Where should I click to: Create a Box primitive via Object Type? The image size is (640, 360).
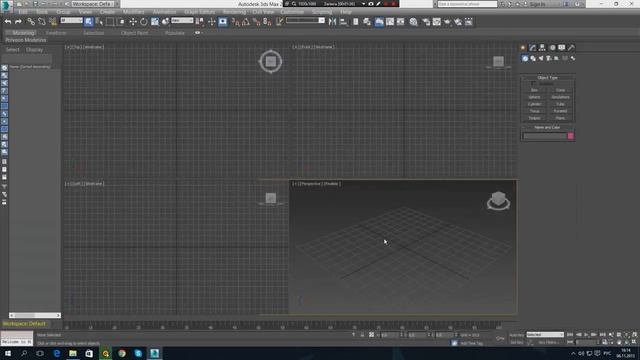(x=534, y=90)
